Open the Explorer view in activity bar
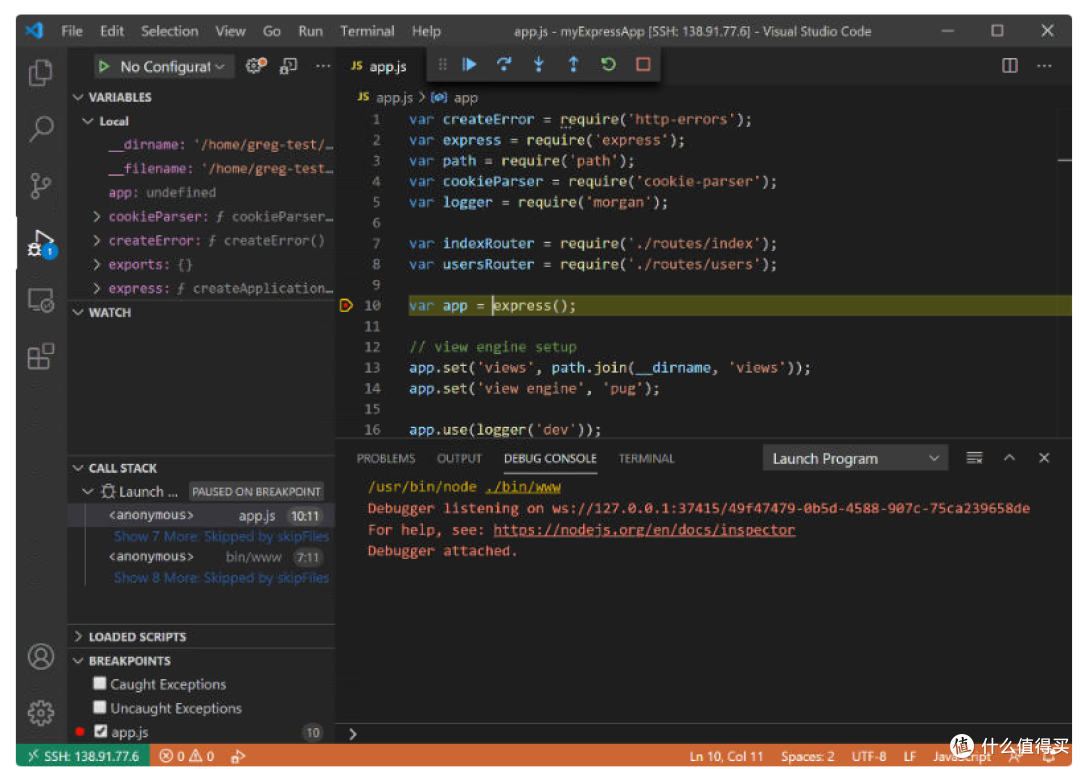Viewport: 1080px width, 769px height. 41,73
